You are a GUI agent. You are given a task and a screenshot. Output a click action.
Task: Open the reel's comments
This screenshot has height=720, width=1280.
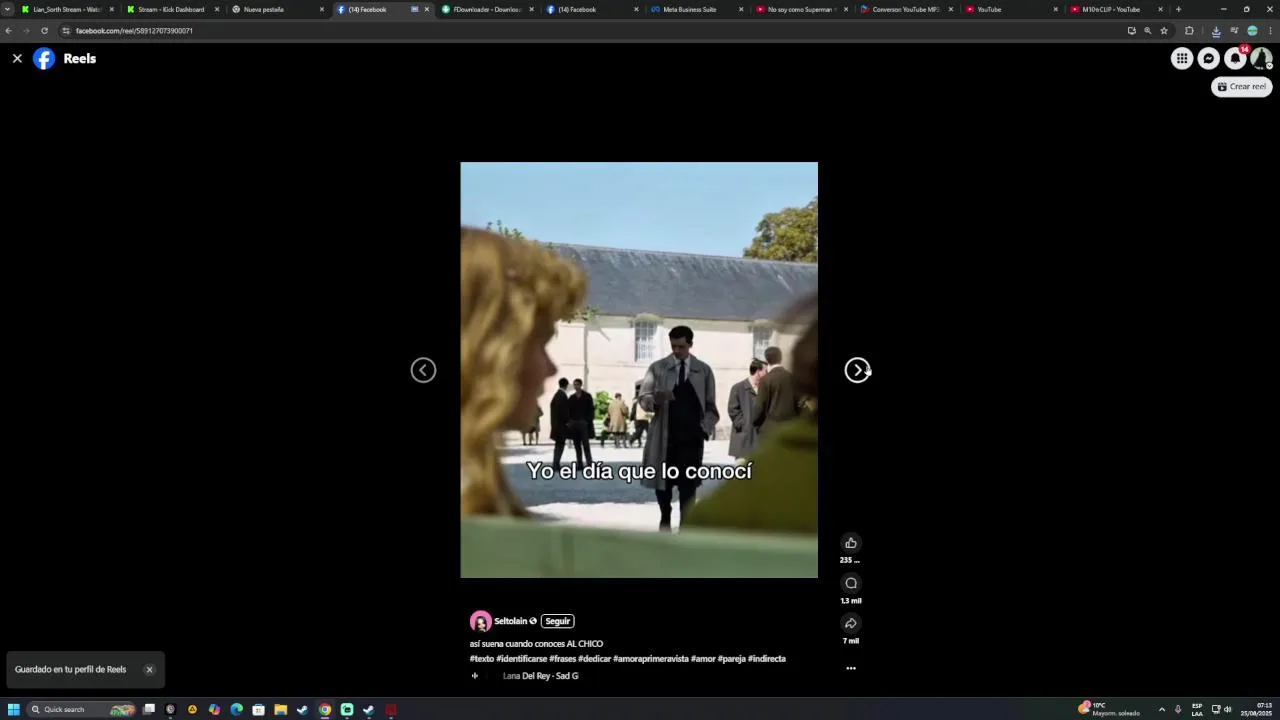(x=851, y=583)
